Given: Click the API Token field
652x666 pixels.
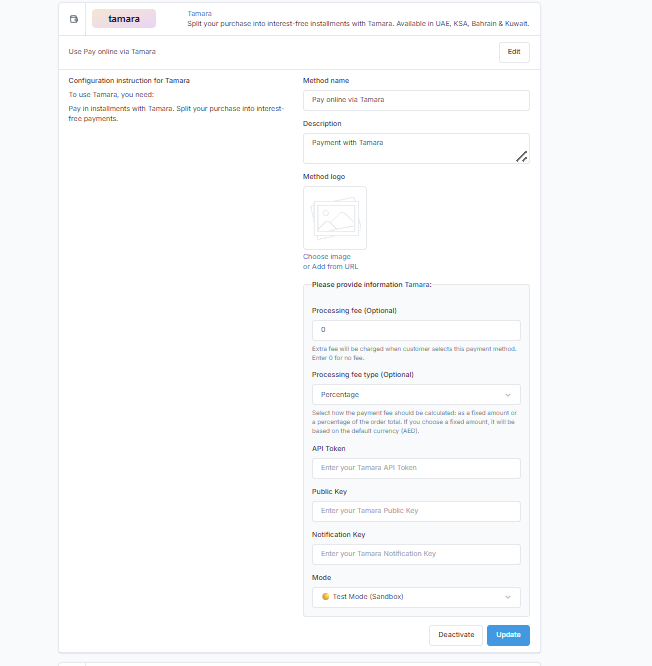Looking at the screenshot, I should 416,468.
